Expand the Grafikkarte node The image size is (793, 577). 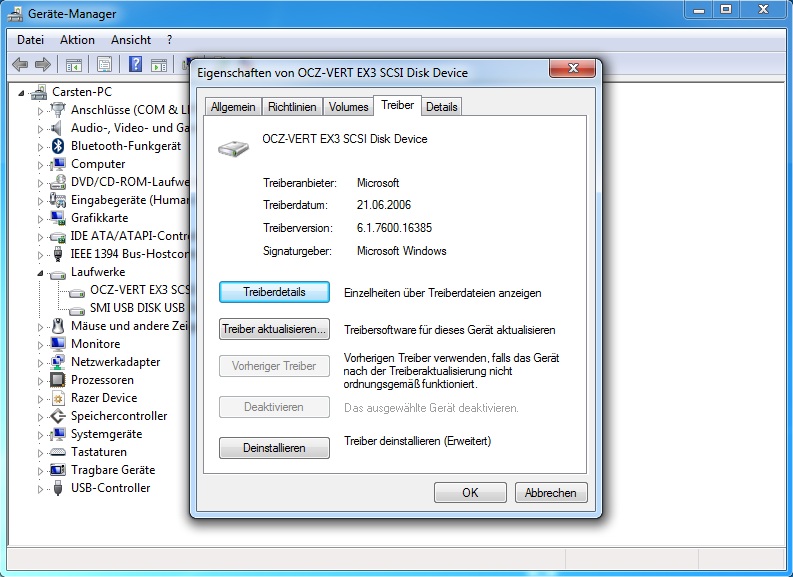point(40,219)
